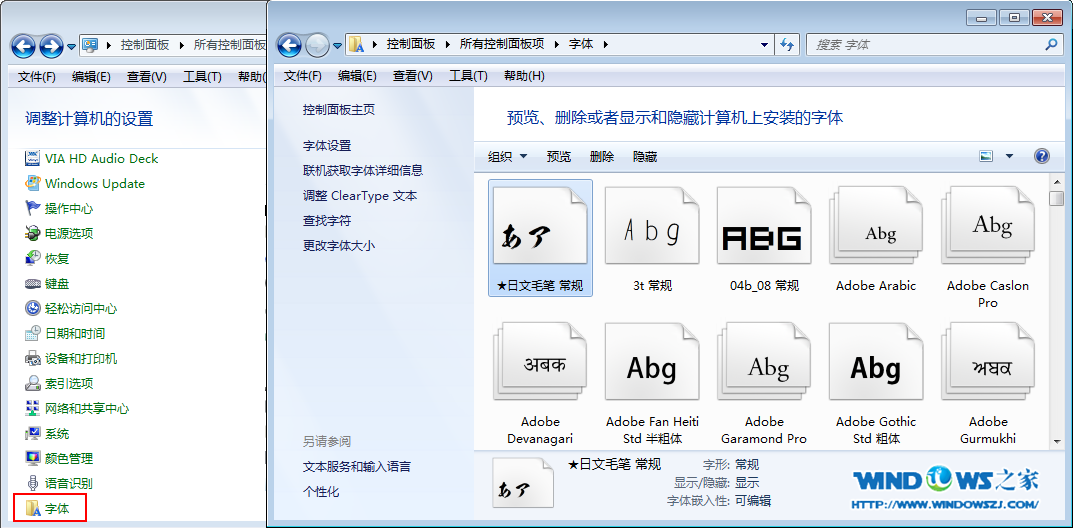This screenshot has width=1073, height=528.
Task: Click the scrollbar down arrow in font list
Action: tap(1057, 440)
